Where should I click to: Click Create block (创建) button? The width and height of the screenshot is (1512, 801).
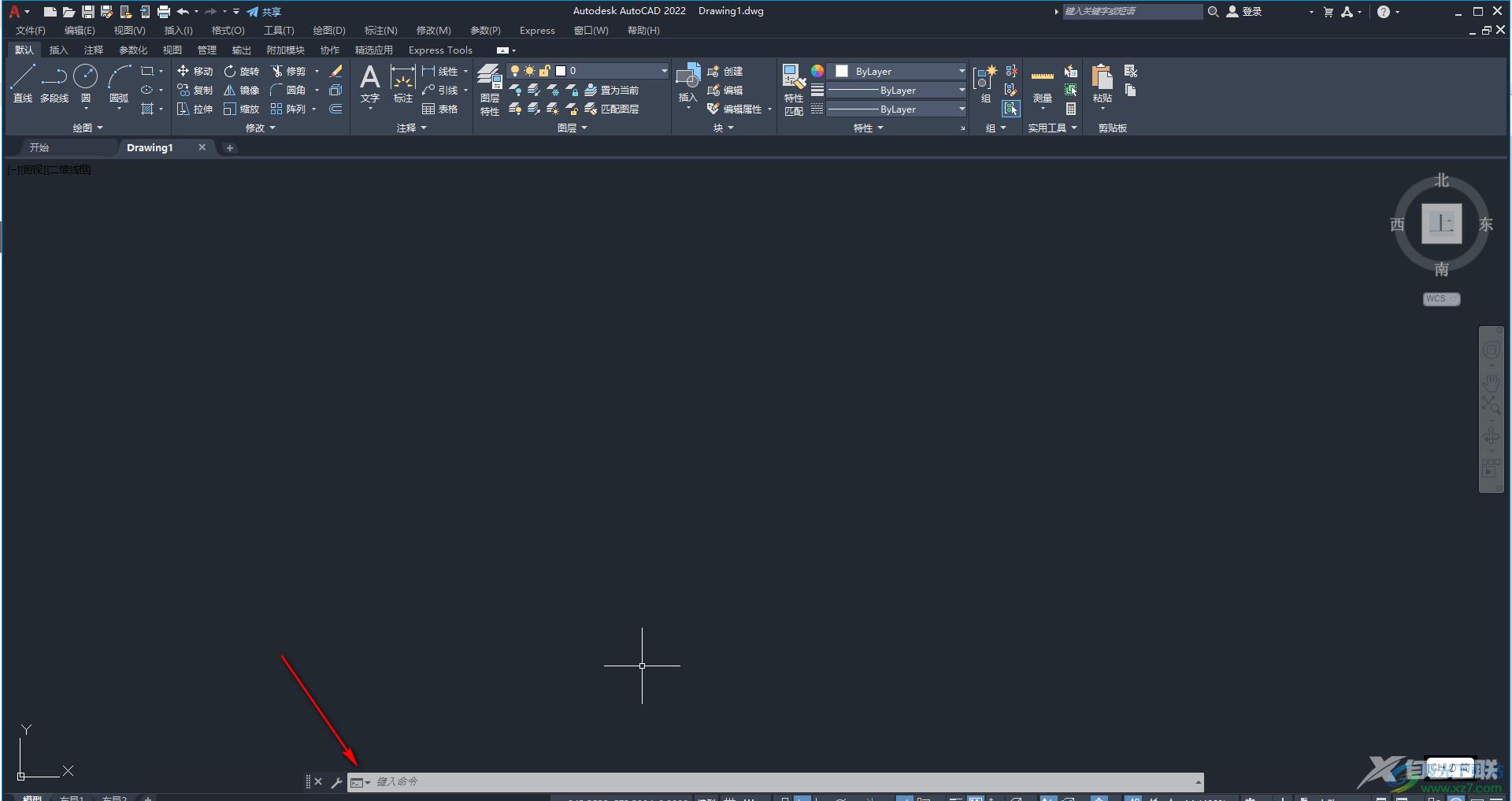tap(724, 71)
